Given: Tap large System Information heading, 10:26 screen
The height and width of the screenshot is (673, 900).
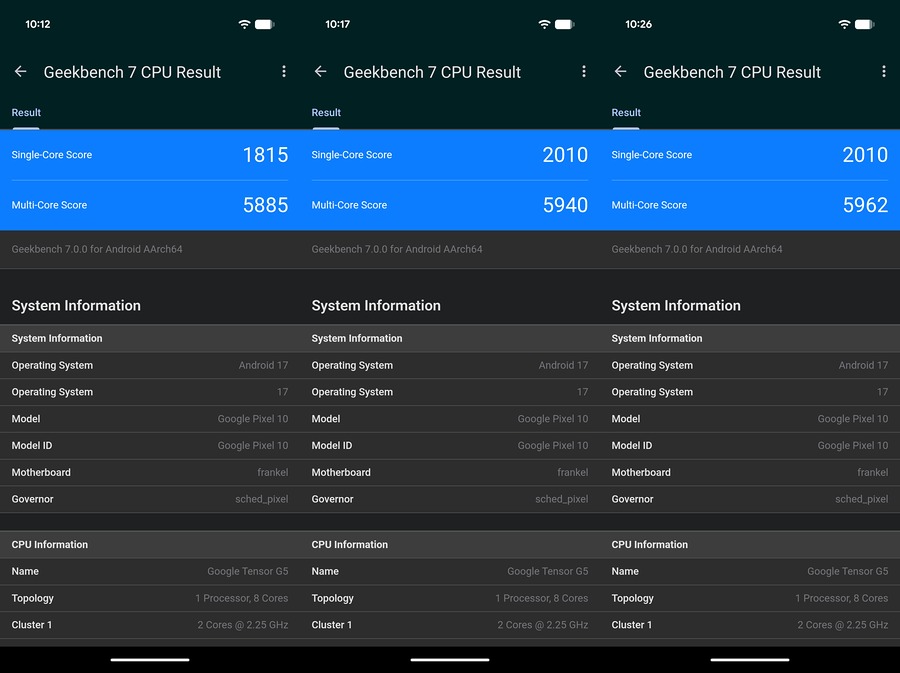Looking at the screenshot, I should click(x=676, y=305).
